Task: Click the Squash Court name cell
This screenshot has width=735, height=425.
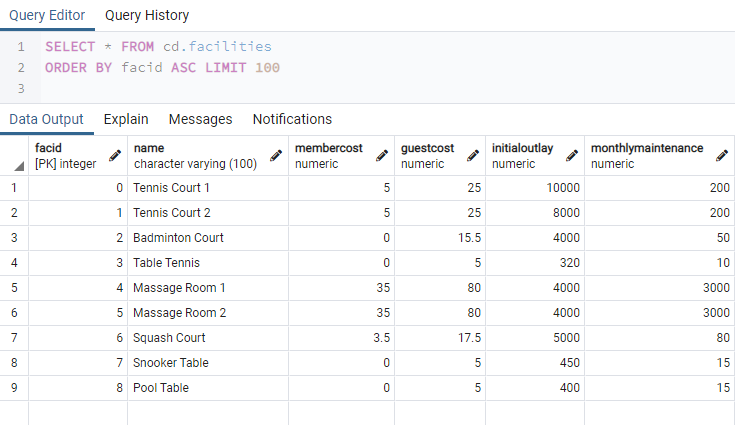Action: click(169, 338)
